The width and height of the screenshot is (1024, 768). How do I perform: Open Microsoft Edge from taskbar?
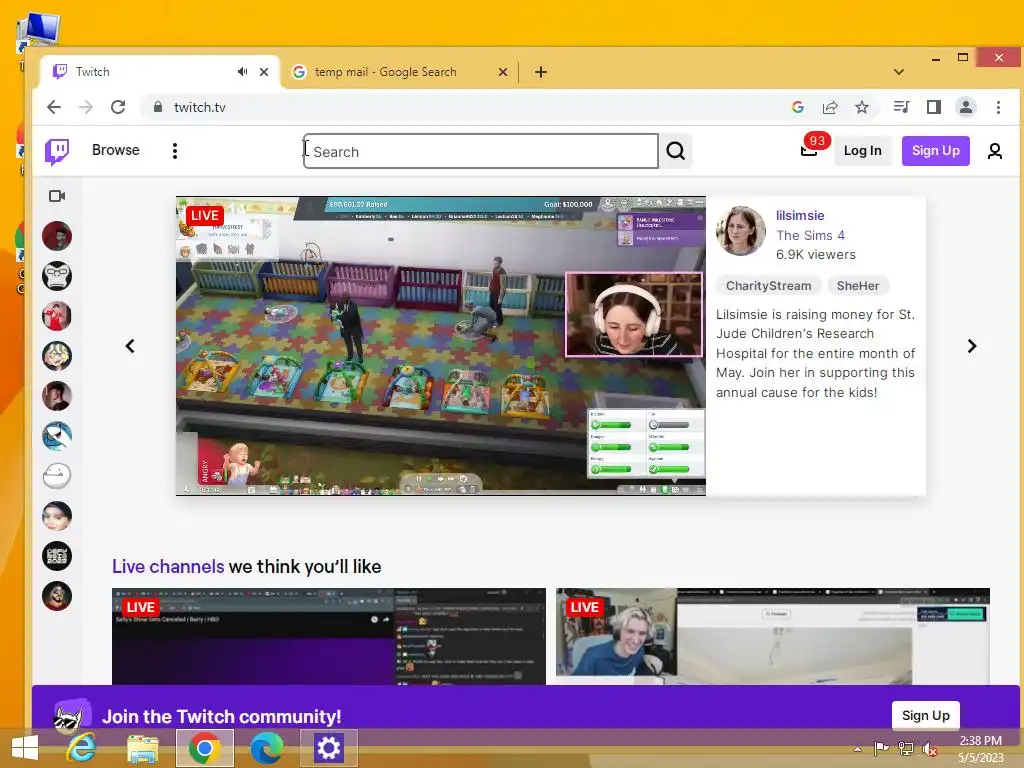[266, 748]
